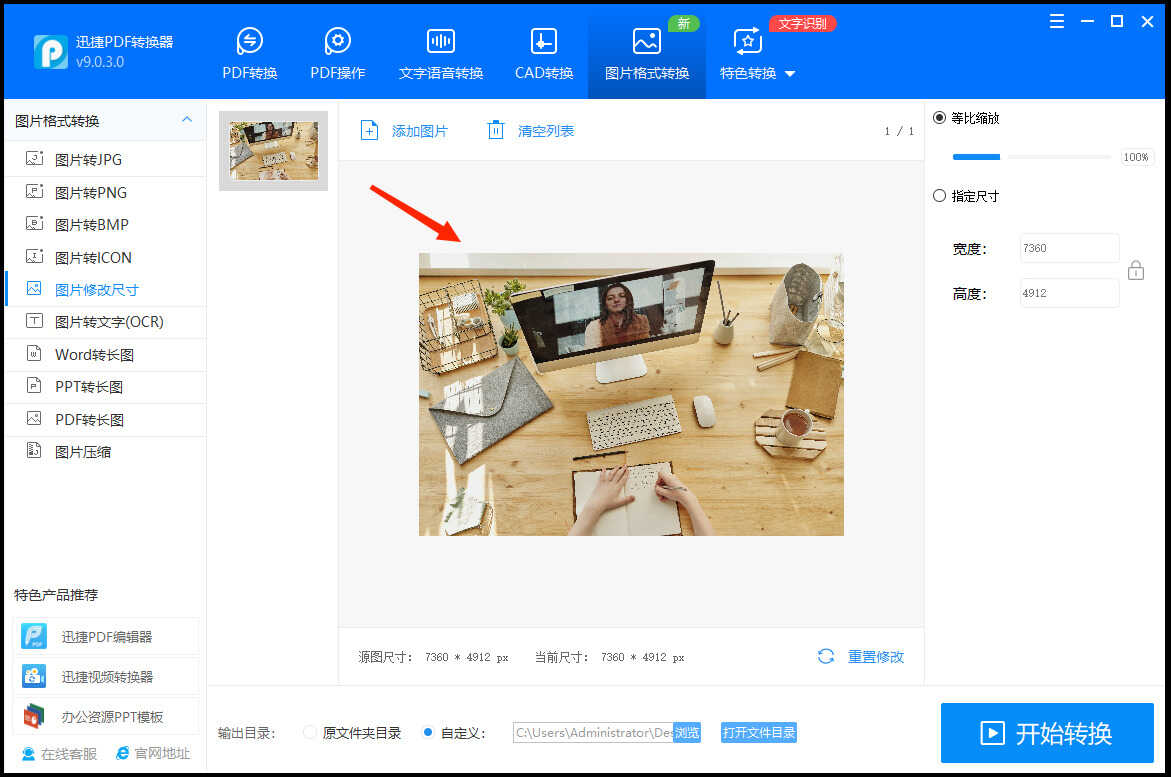Click the Word转长图 document icon
The width and height of the screenshot is (1171, 777).
34,353
